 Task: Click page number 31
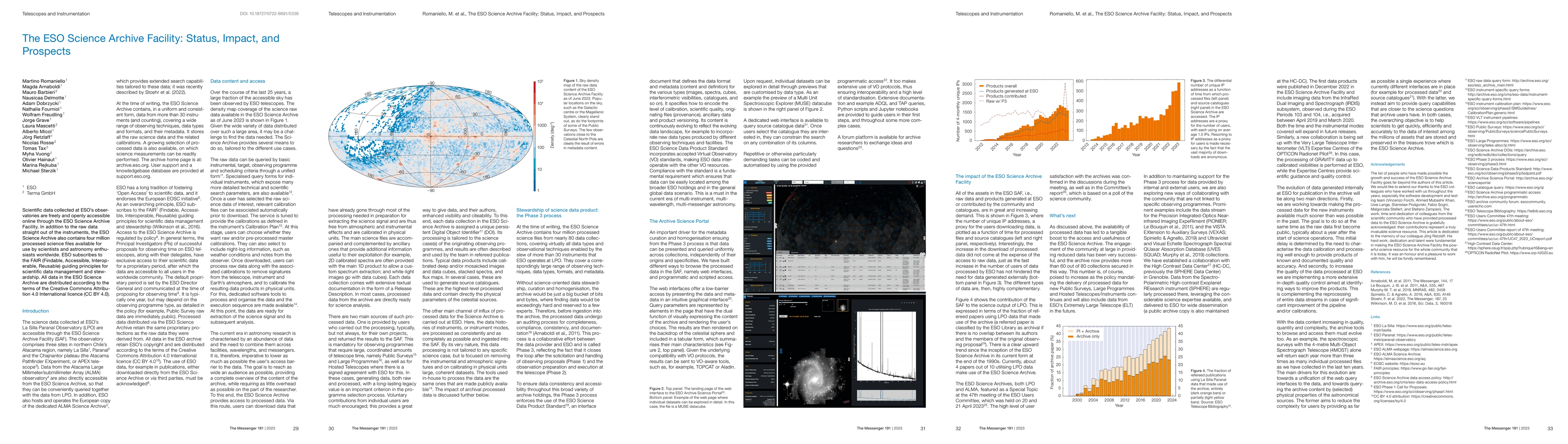(923, 428)
